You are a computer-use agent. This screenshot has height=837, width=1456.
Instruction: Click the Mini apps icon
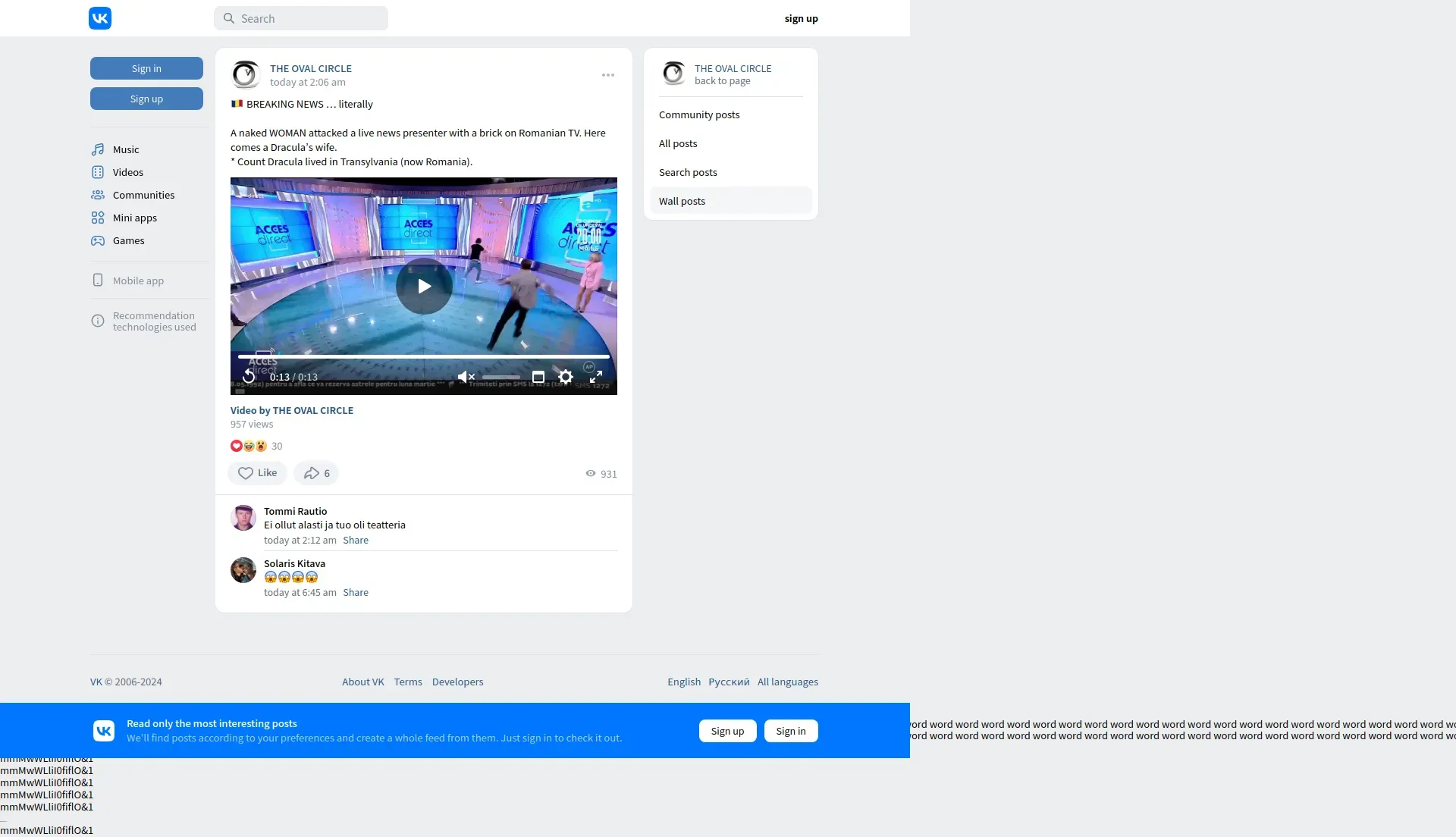98,218
